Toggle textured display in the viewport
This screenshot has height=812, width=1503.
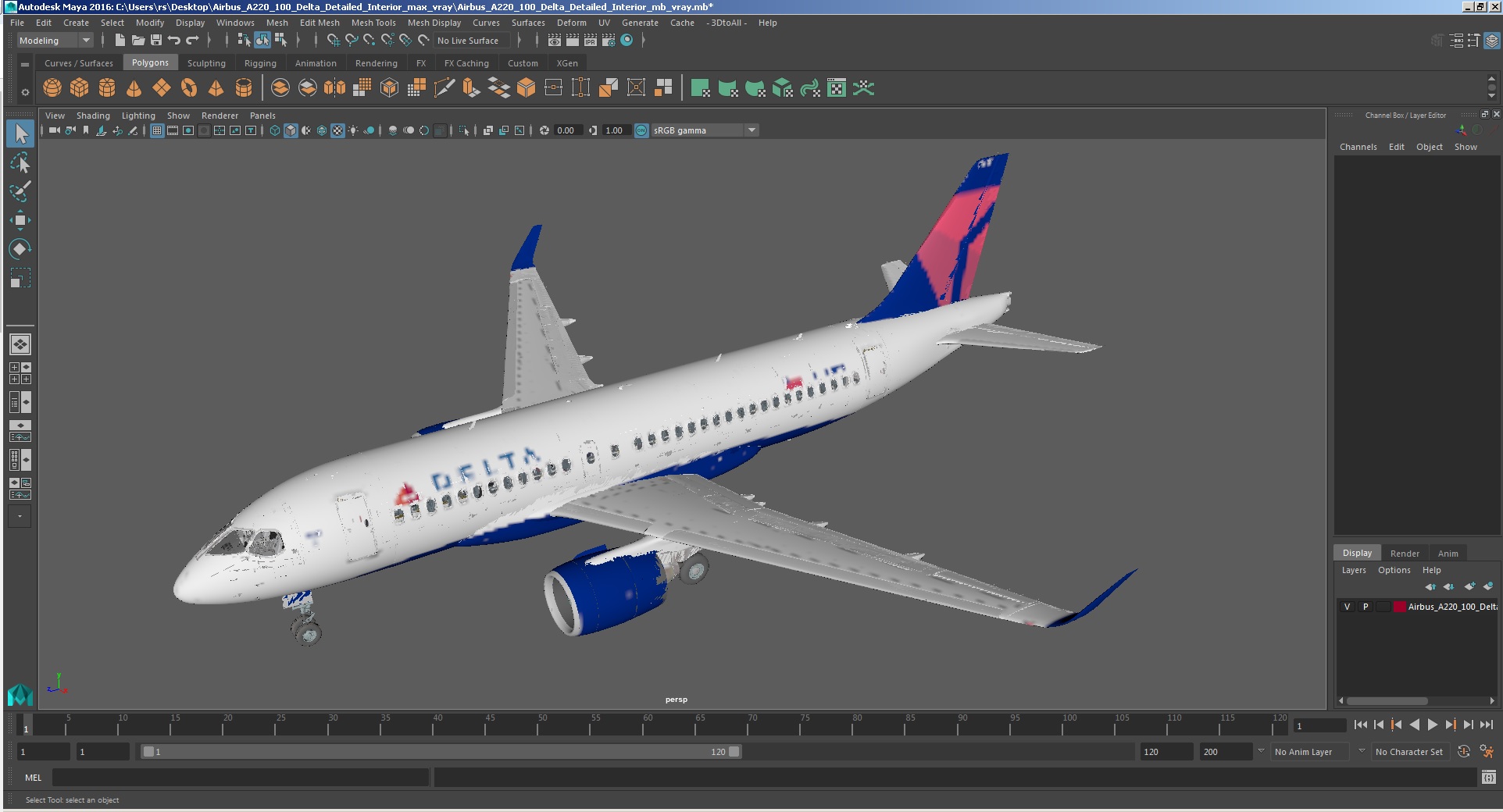(x=337, y=130)
